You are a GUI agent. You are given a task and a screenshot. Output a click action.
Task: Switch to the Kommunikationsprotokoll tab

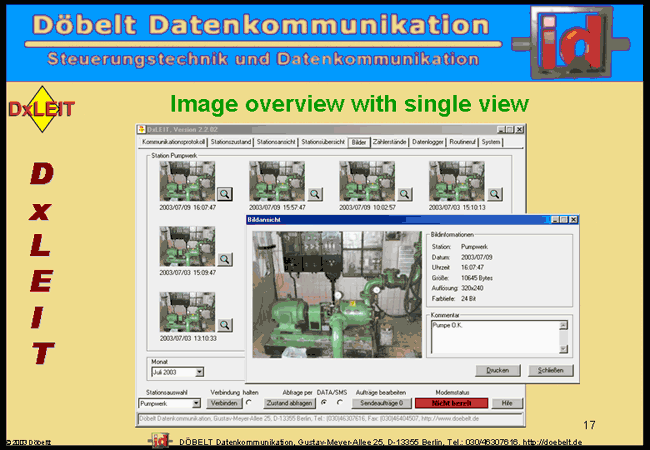tap(173, 142)
